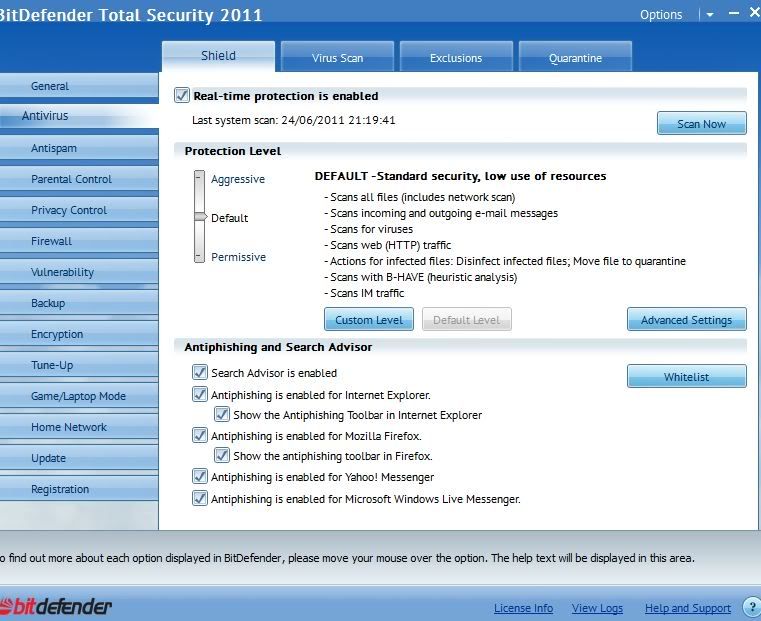Click the Default protection level label

point(229,218)
